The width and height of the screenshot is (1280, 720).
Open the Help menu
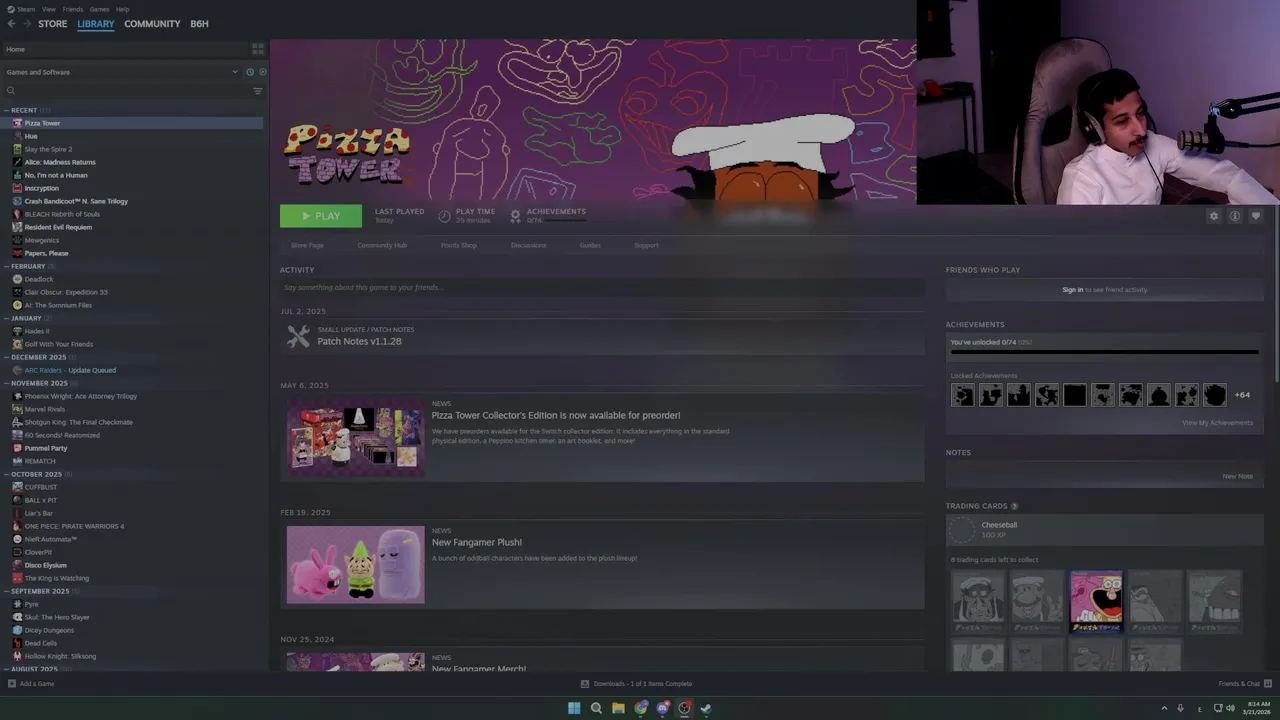[x=122, y=9]
